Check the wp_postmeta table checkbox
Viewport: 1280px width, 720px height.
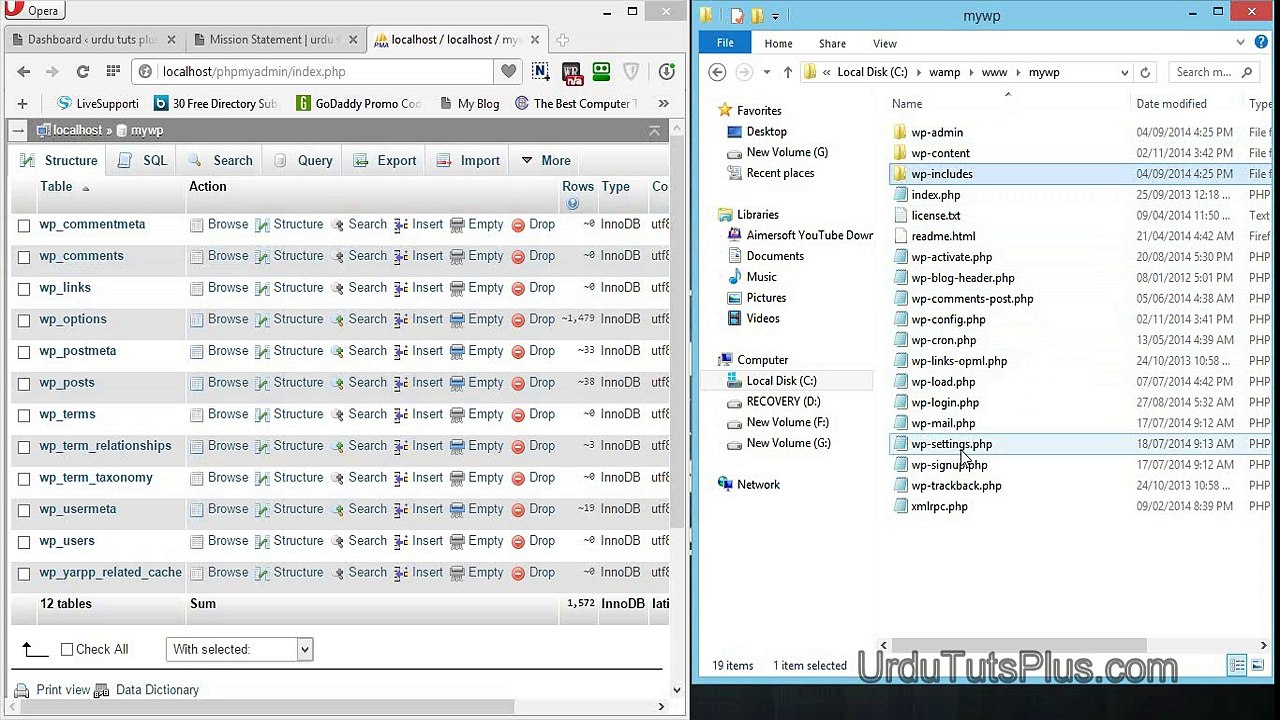tap(24, 352)
